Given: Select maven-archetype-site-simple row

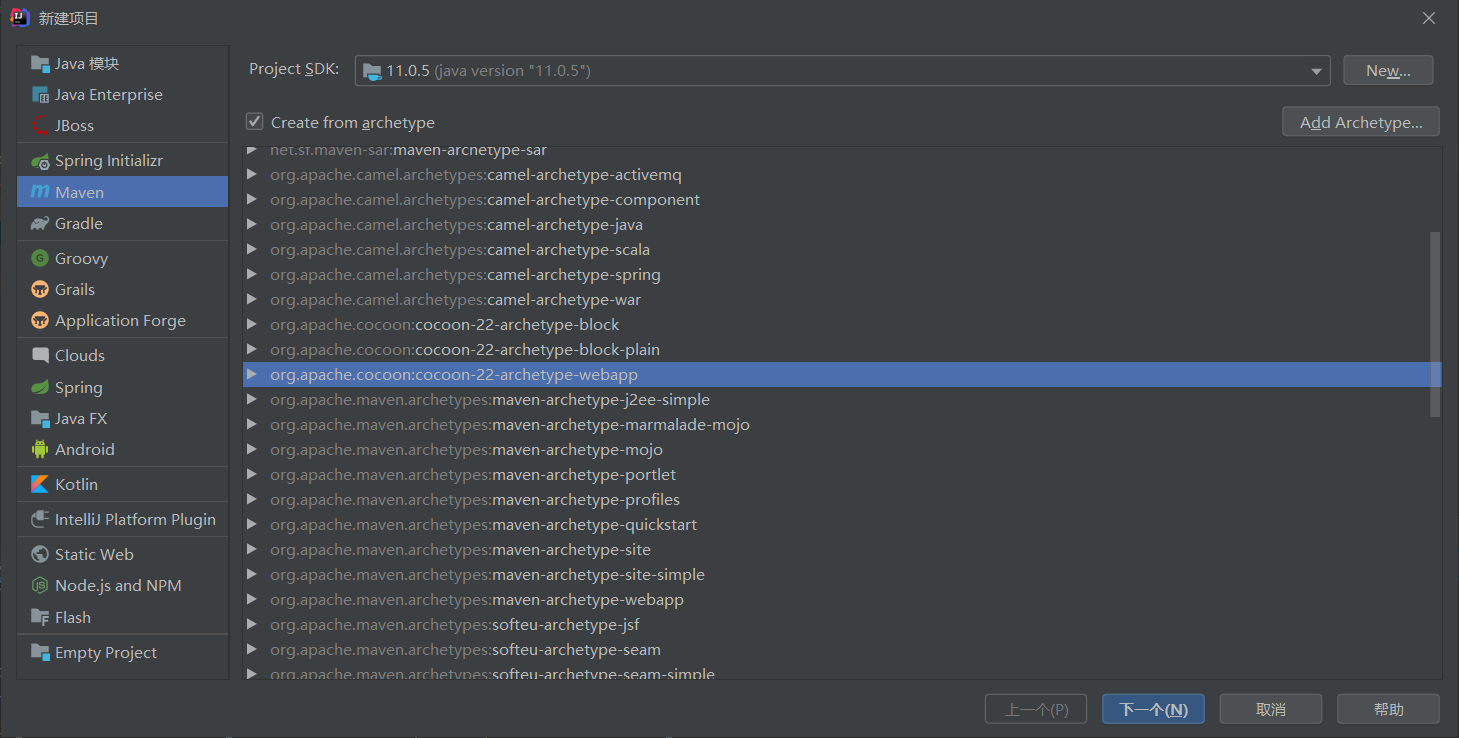Looking at the screenshot, I should point(842,575).
